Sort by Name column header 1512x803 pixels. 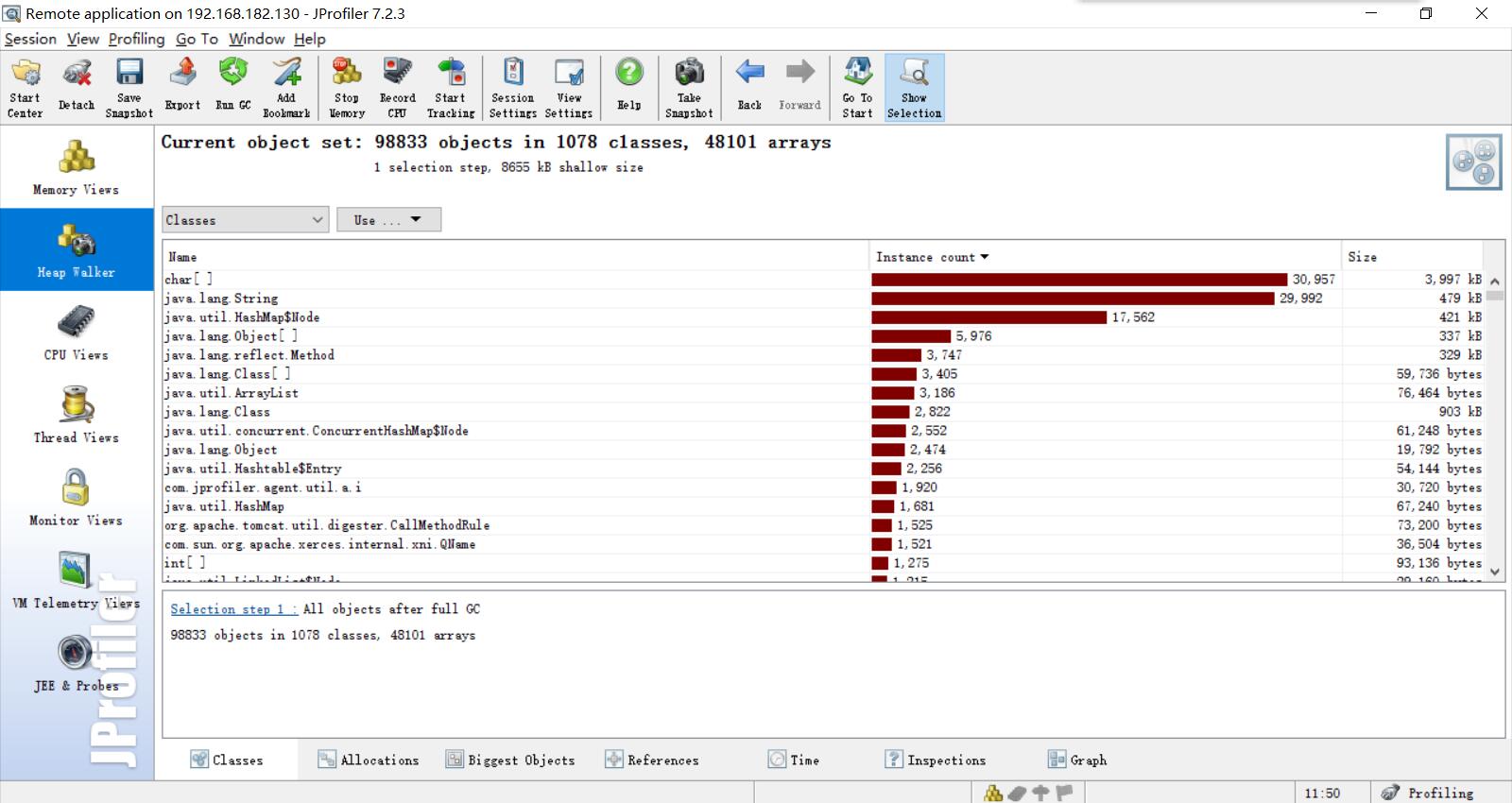tap(515, 257)
